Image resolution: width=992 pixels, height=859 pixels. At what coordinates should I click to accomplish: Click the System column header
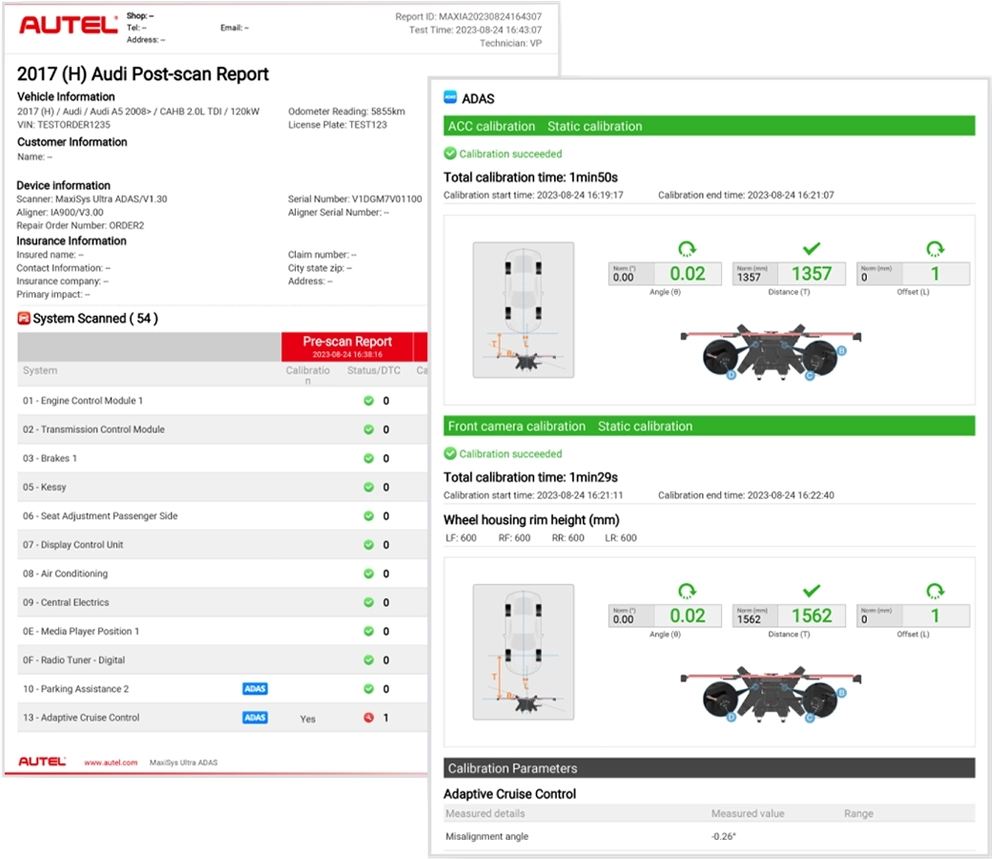[x=40, y=370]
